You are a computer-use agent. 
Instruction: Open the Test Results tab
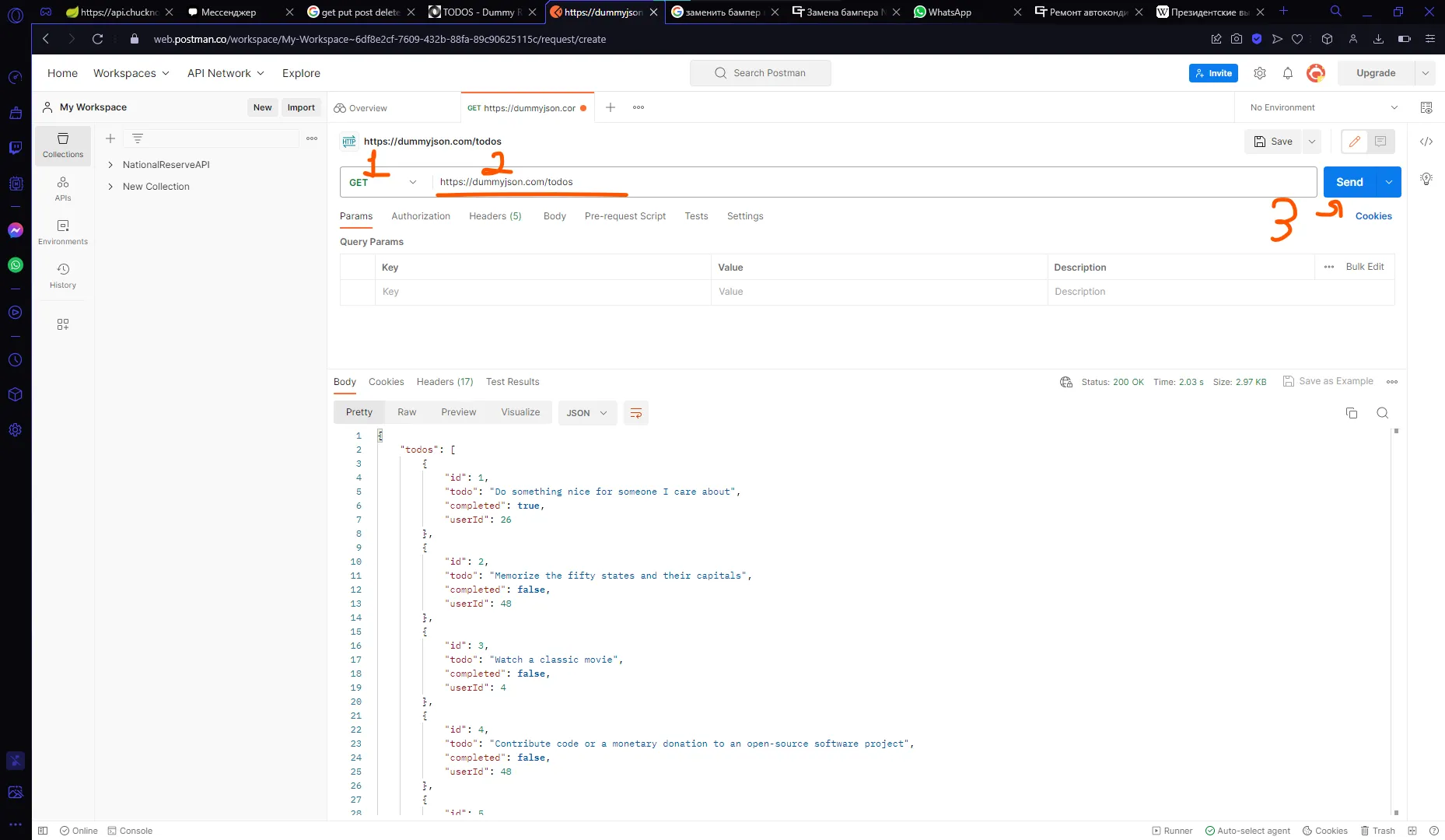(x=513, y=382)
